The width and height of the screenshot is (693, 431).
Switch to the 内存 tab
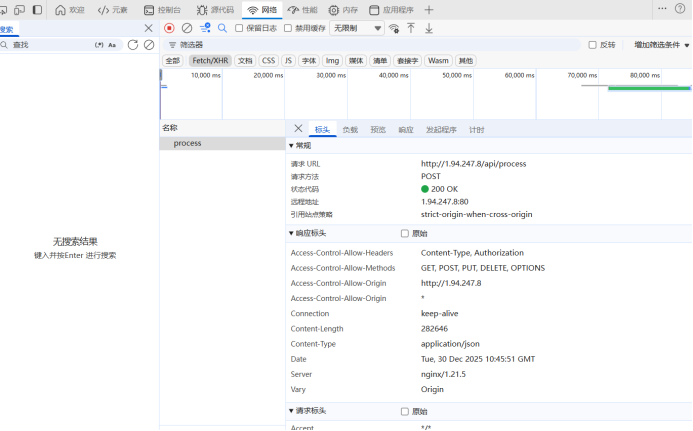click(x=343, y=10)
